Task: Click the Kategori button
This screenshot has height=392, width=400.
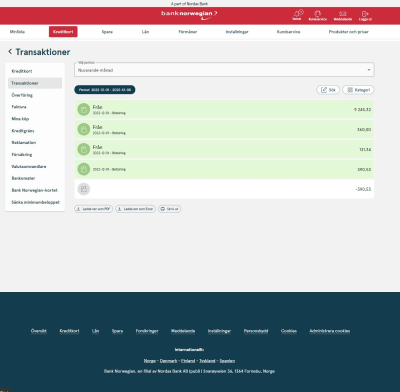Action: [358, 90]
